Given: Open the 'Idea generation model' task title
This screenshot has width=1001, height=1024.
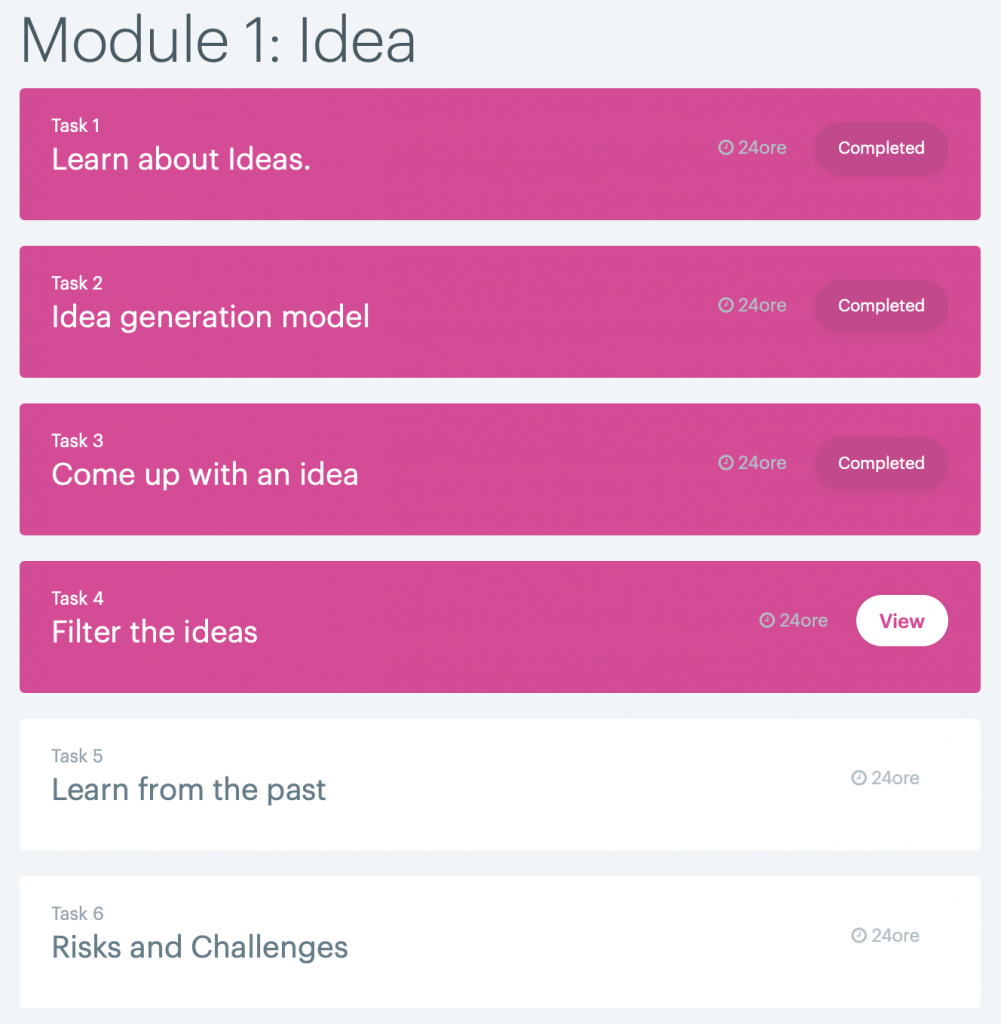Looking at the screenshot, I should [x=210, y=317].
